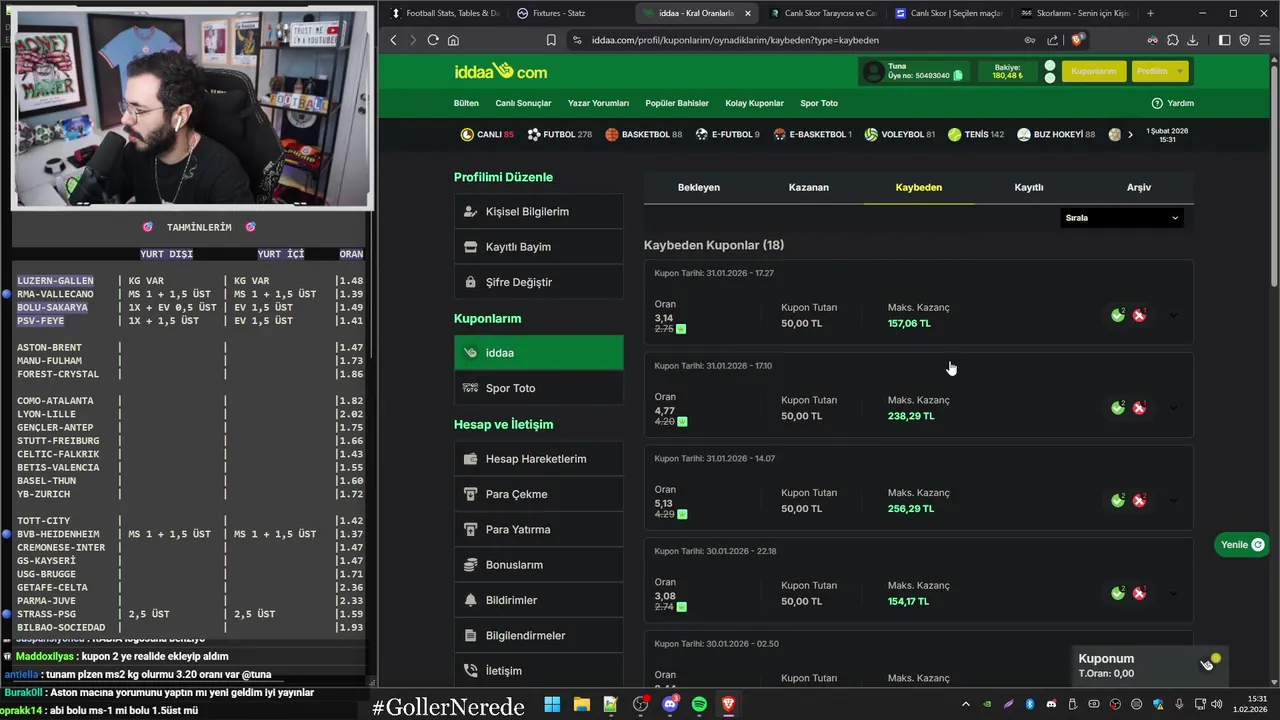Viewport: 1280px width, 720px height.
Task: Expand coupon dated 30.01.2026 22.18
Action: click(x=1173, y=593)
